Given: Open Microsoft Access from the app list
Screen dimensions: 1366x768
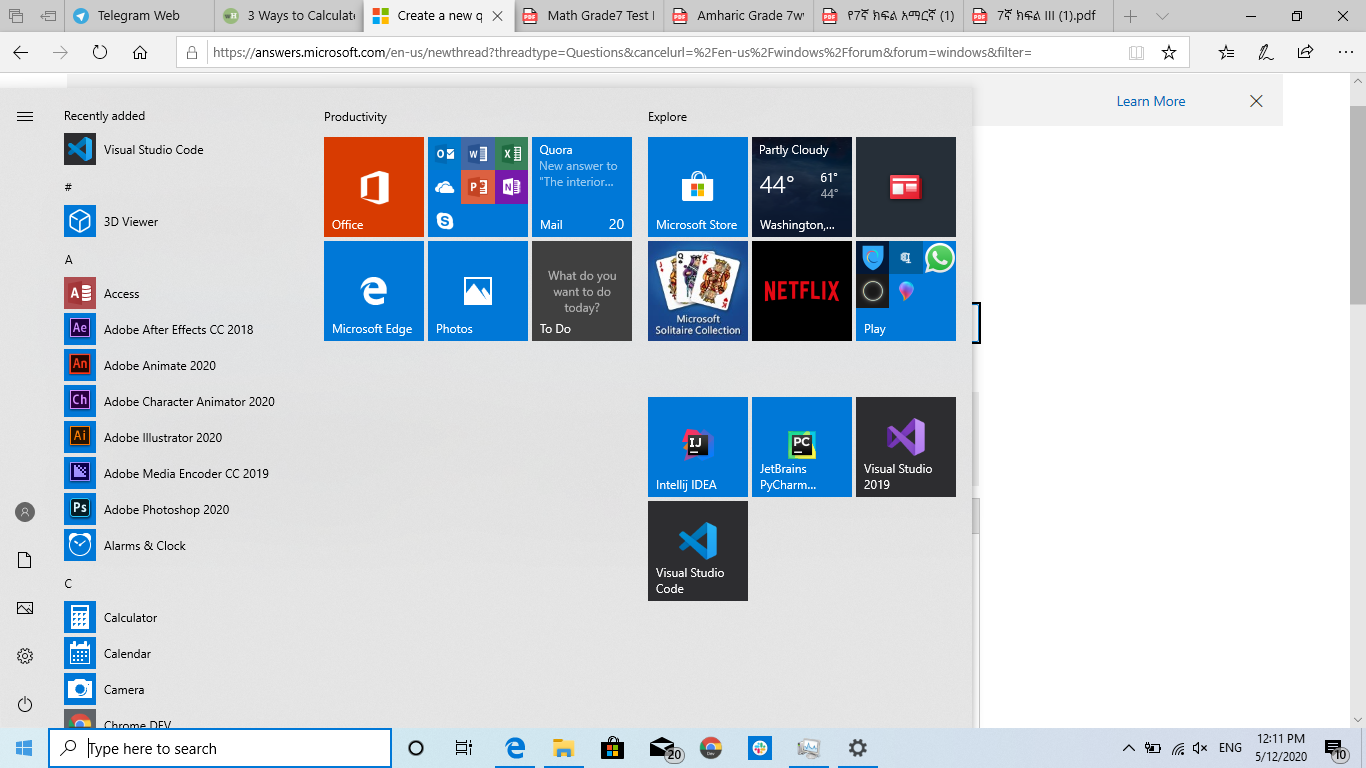Looking at the screenshot, I should (x=180, y=294).
